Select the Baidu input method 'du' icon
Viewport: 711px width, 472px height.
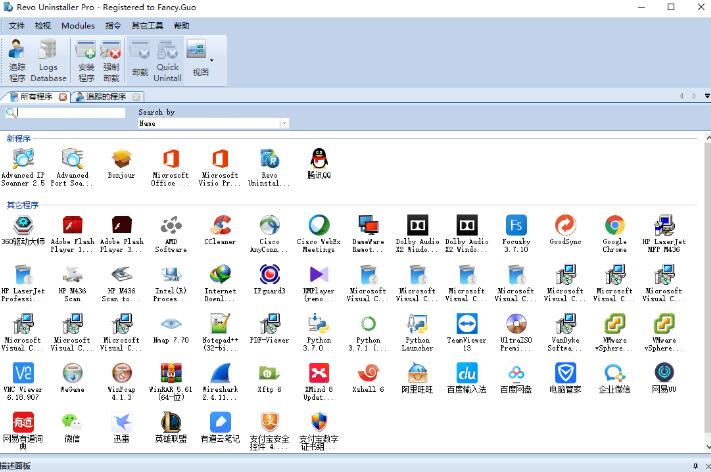tap(467, 373)
